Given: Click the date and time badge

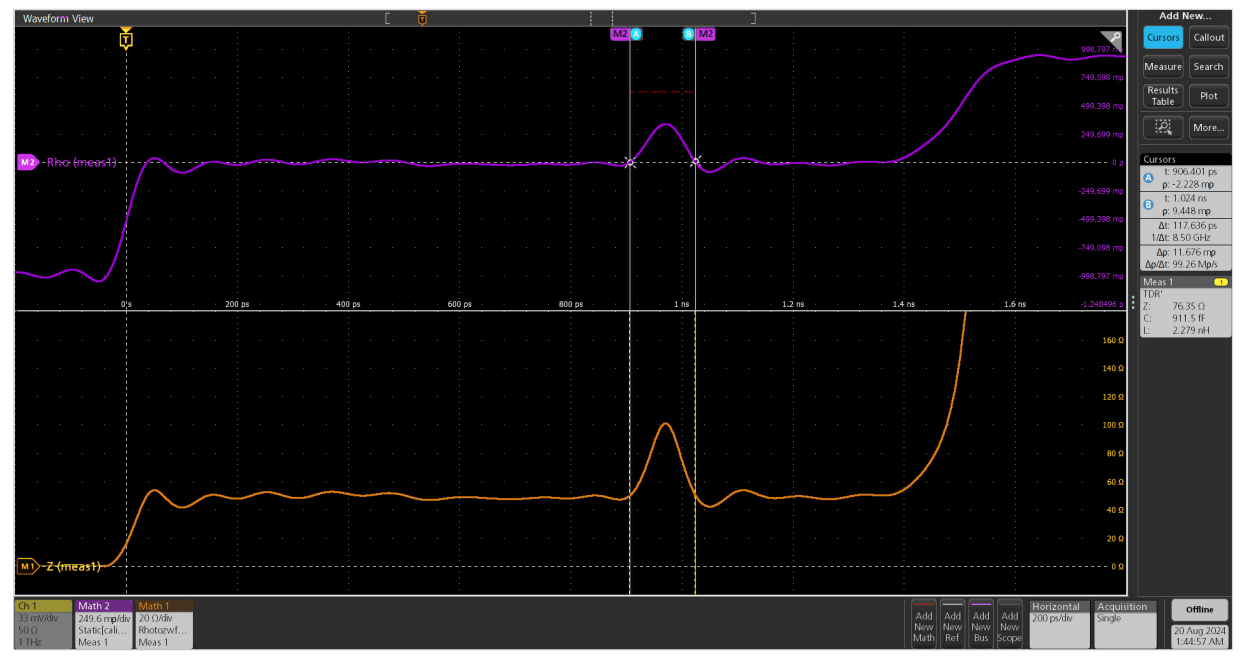Looking at the screenshot, I should pos(1200,635).
